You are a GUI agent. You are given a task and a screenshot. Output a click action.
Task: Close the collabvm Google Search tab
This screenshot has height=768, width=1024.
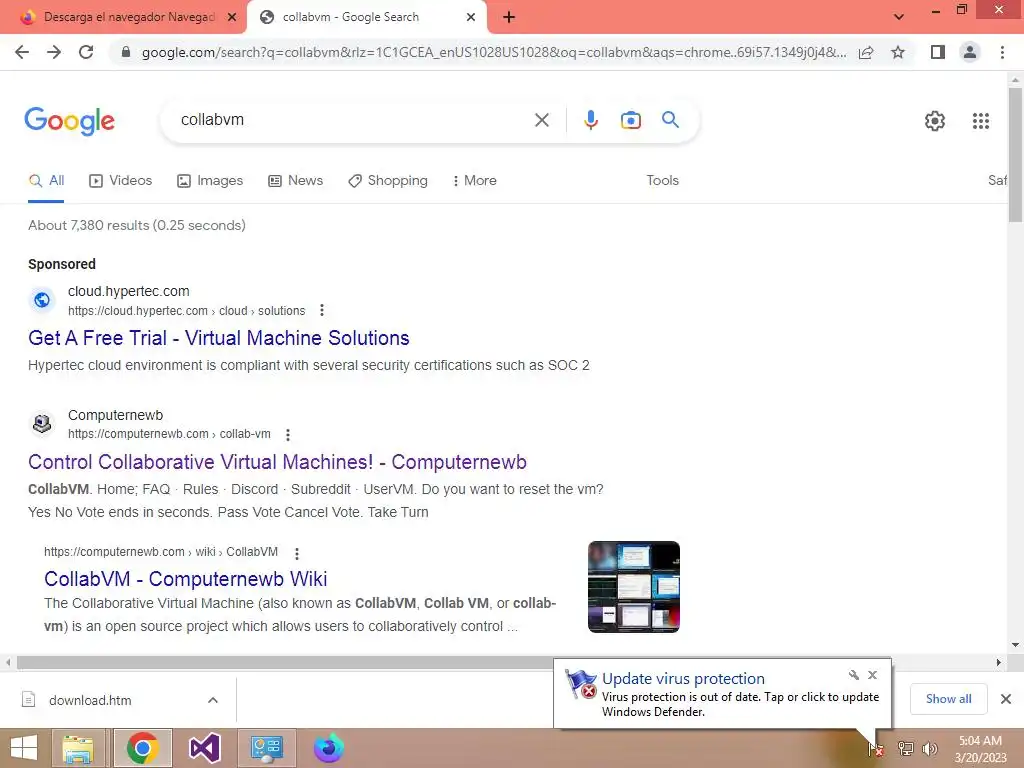(471, 17)
